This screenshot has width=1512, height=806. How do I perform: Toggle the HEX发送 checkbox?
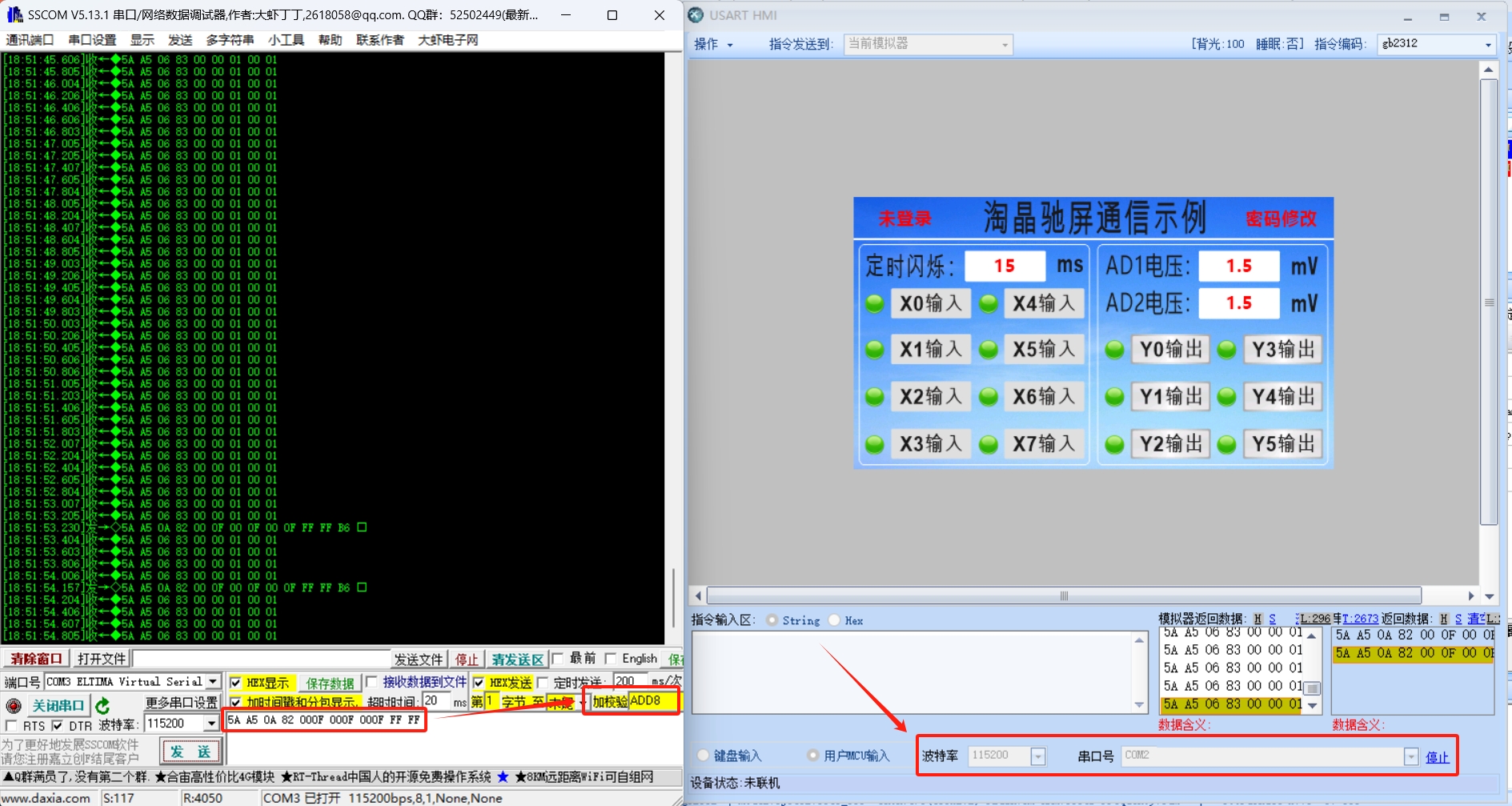(x=479, y=683)
